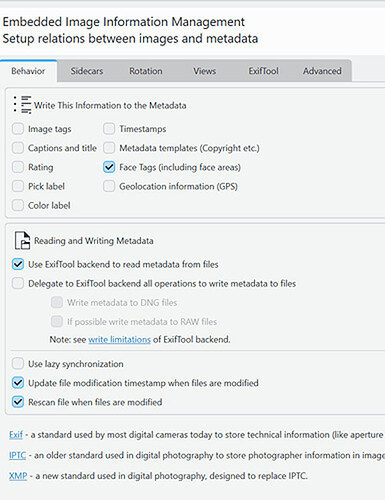Switch to the Behavior tab
This screenshot has width=385, height=500.
click(x=28, y=71)
